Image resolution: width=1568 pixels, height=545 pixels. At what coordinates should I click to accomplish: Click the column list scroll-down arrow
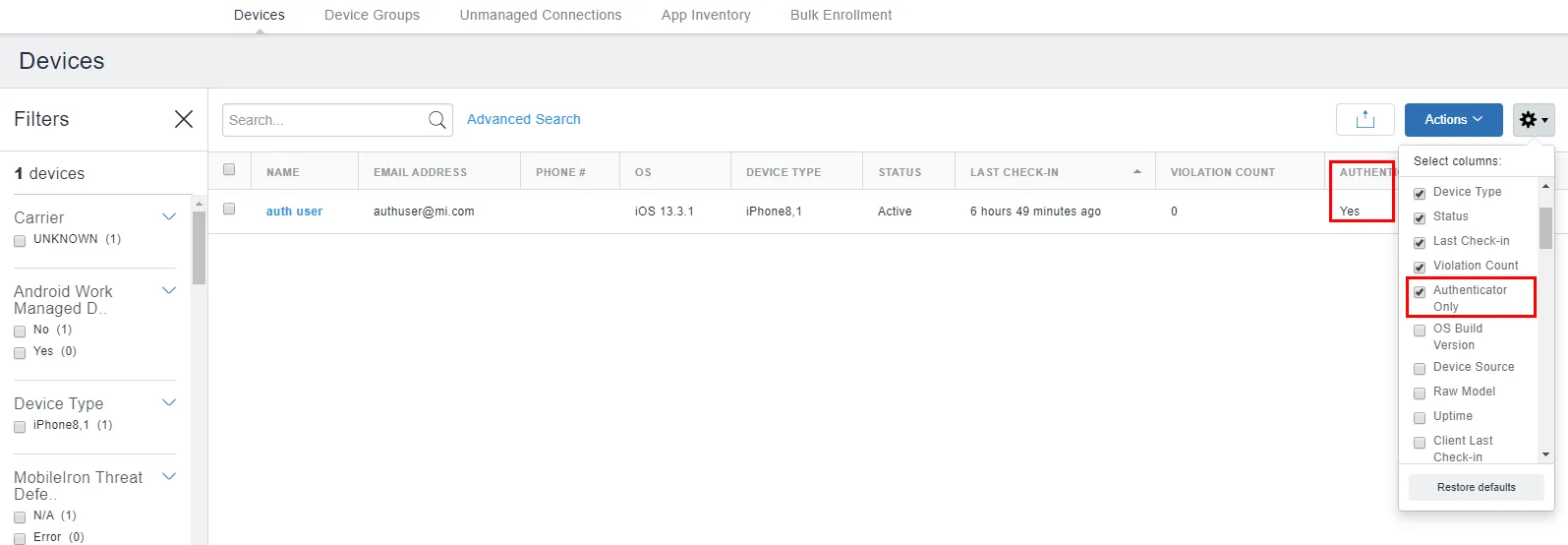pyautogui.click(x=1545, y=454)
